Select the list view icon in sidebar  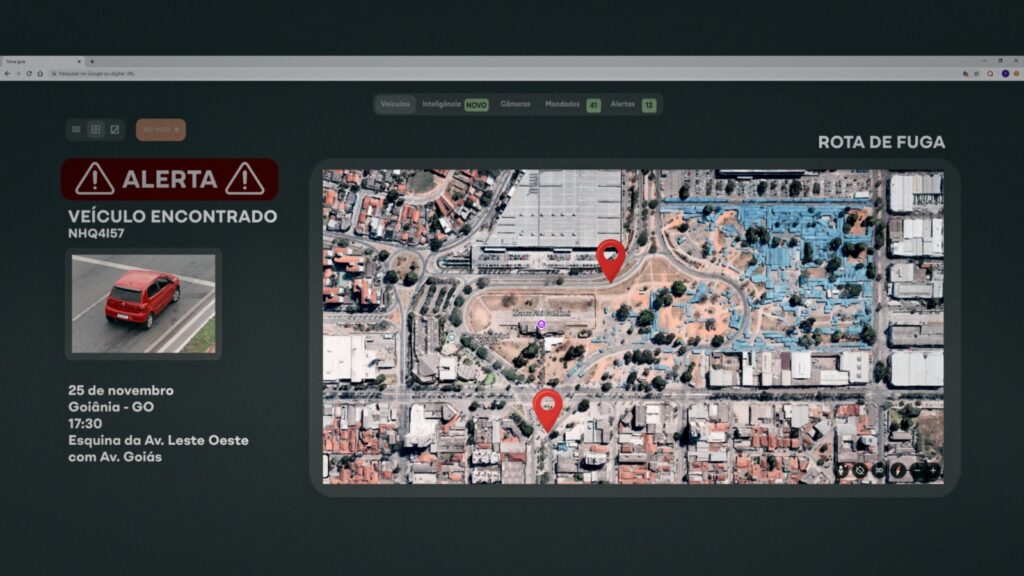[x=76, y=129]
